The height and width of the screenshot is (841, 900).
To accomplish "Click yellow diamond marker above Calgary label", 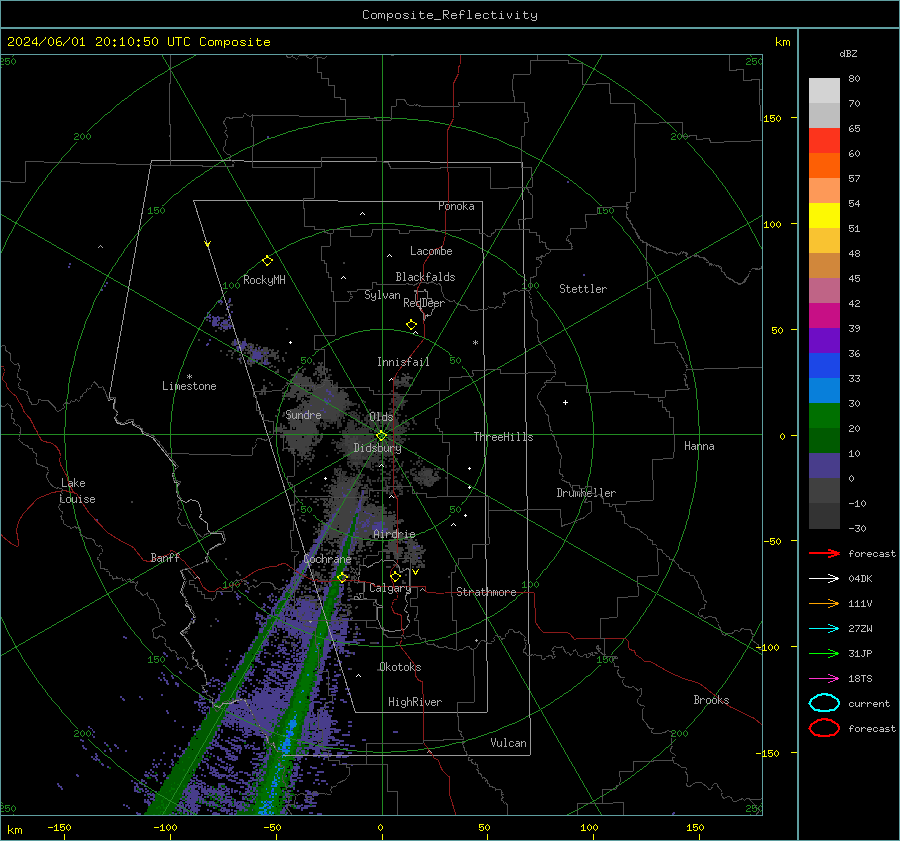I will (x=395, y=576).
